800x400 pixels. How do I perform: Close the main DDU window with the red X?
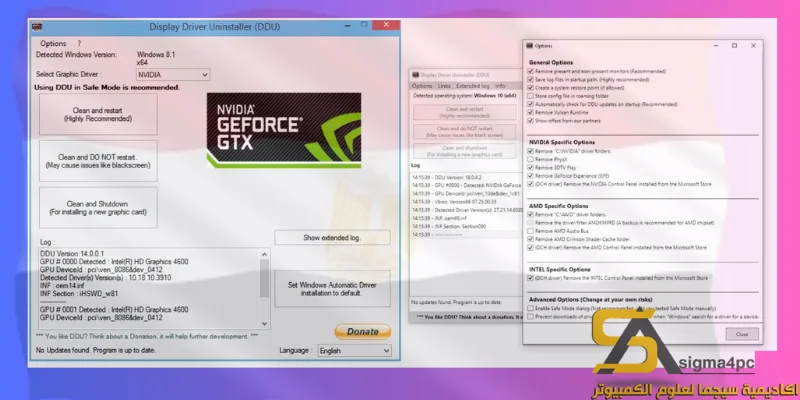385,25
